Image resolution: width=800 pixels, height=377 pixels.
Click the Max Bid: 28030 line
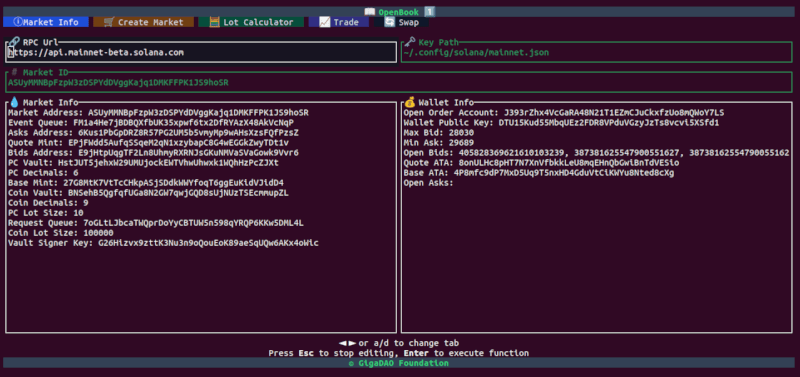click(439, 133)
